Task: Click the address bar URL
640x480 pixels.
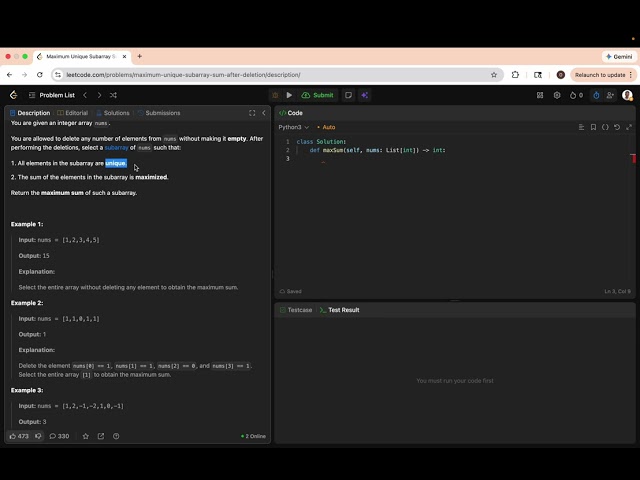Action: click(x=183, y=75)
